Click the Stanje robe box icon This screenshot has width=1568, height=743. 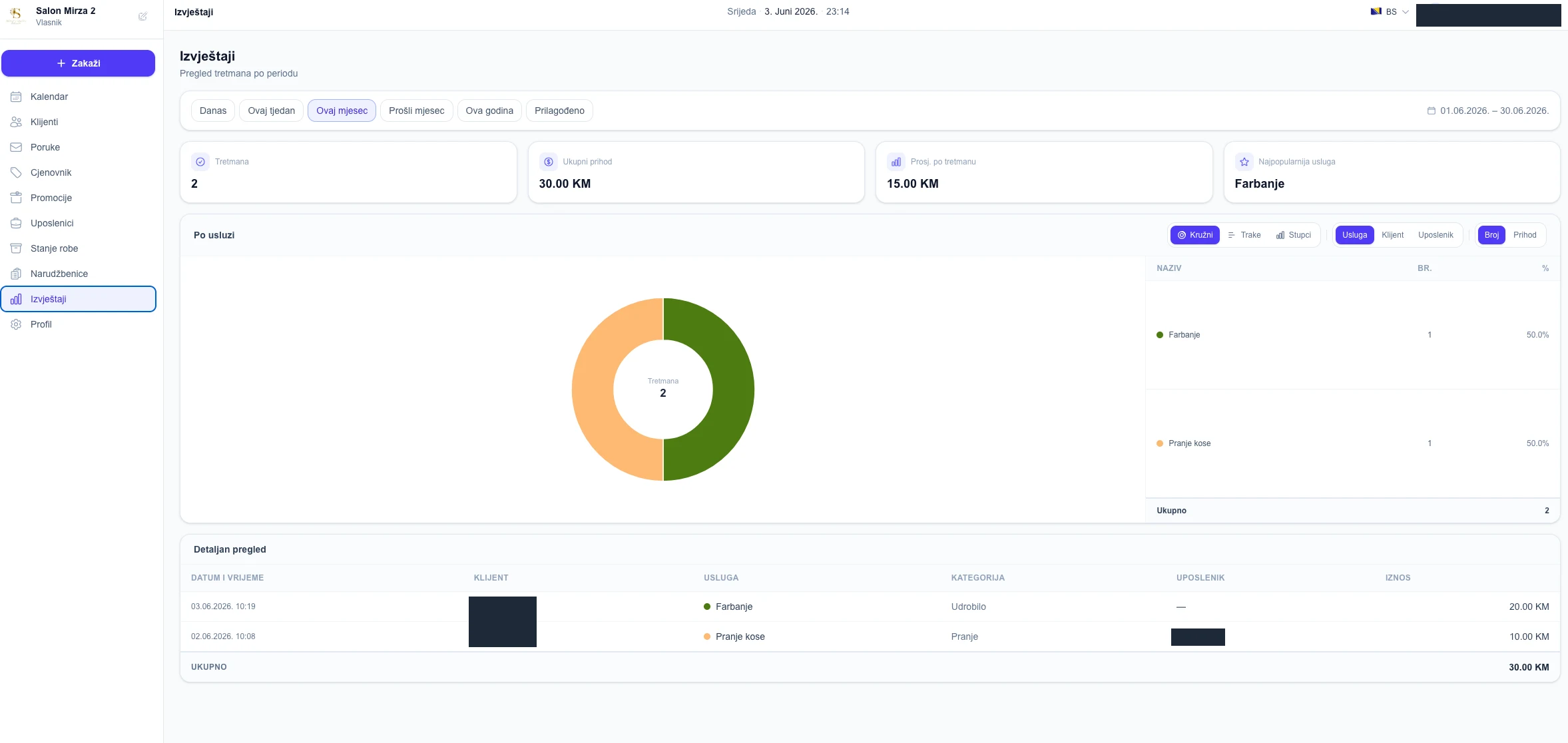16,248
